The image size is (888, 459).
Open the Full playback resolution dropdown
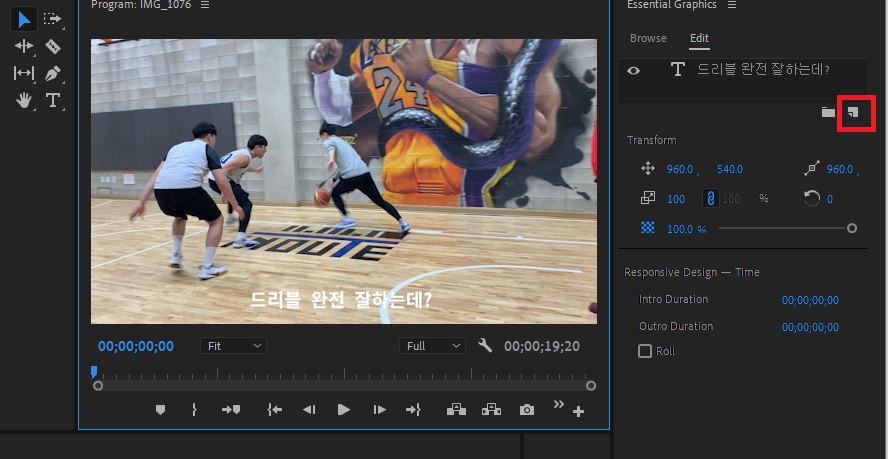(x=432, y=346)
